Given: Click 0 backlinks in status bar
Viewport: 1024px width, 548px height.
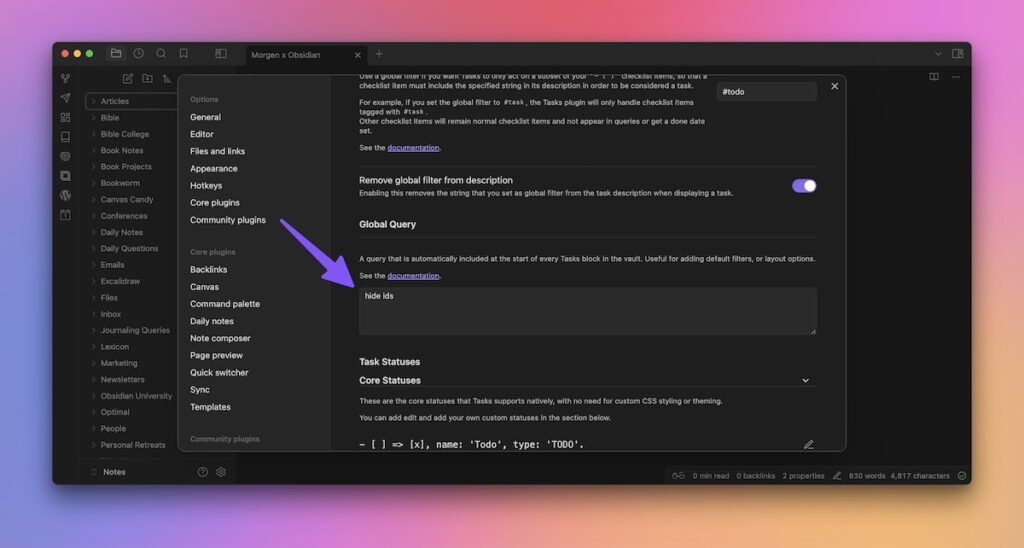Looking at the screenshot, I should [x=756, y=475].
